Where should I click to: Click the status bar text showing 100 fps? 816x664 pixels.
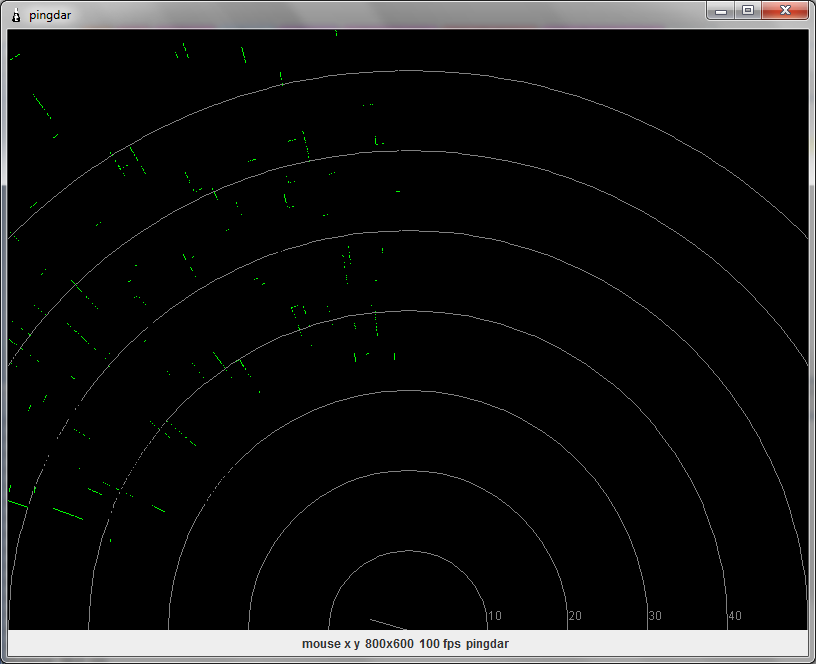click(440, 644)
